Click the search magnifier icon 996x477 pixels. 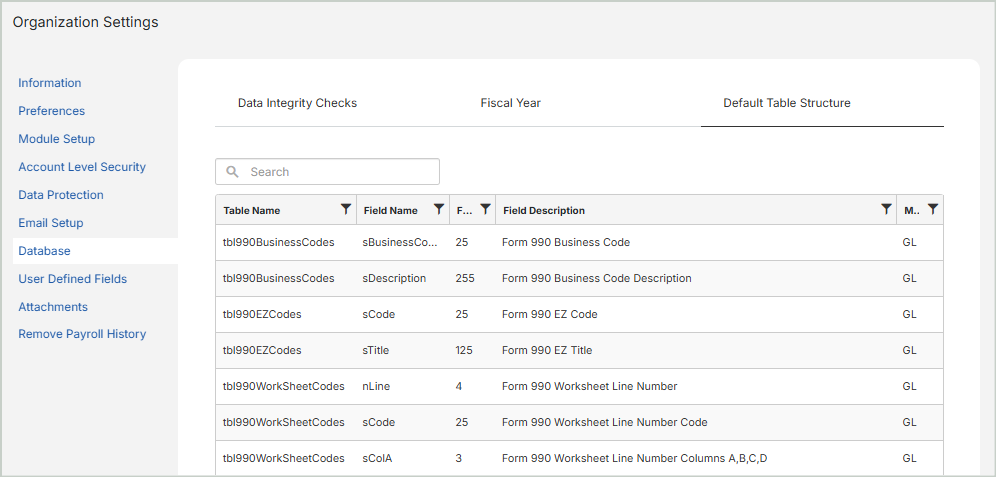233,172
